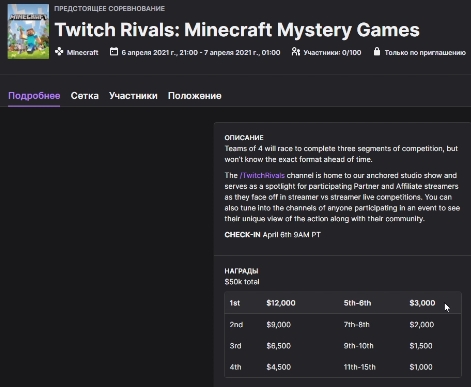Click the Участники: 0/100 counter text

click(332, 53)
